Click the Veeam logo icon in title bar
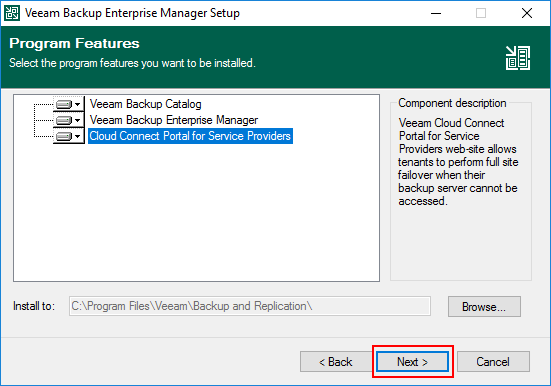 [12, 13]
